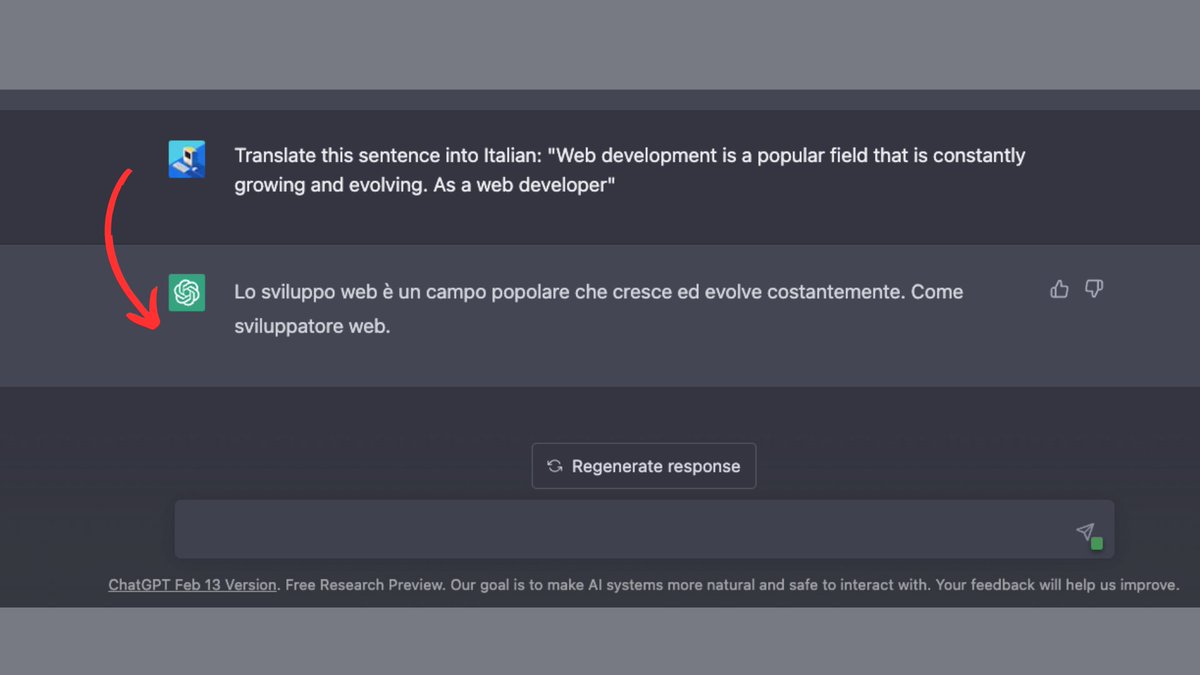This screenshot has width=1200, height=675.
Task: Click the thumbs down feedback icon
Action: (x=1094, y=290)
